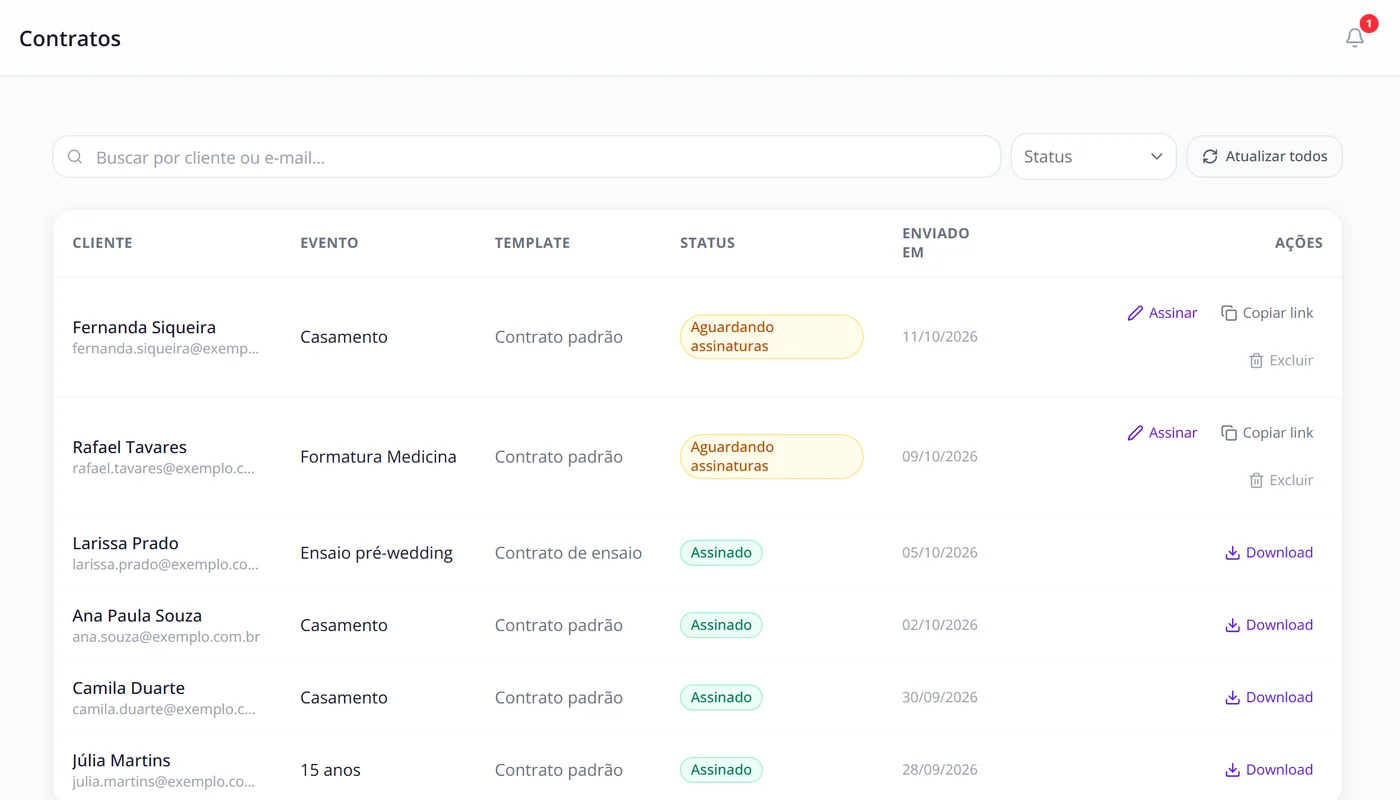Click pencil icon for Fernanda Siqueira
This screenshot has height=800, width=1400.
pos(1135,313)
